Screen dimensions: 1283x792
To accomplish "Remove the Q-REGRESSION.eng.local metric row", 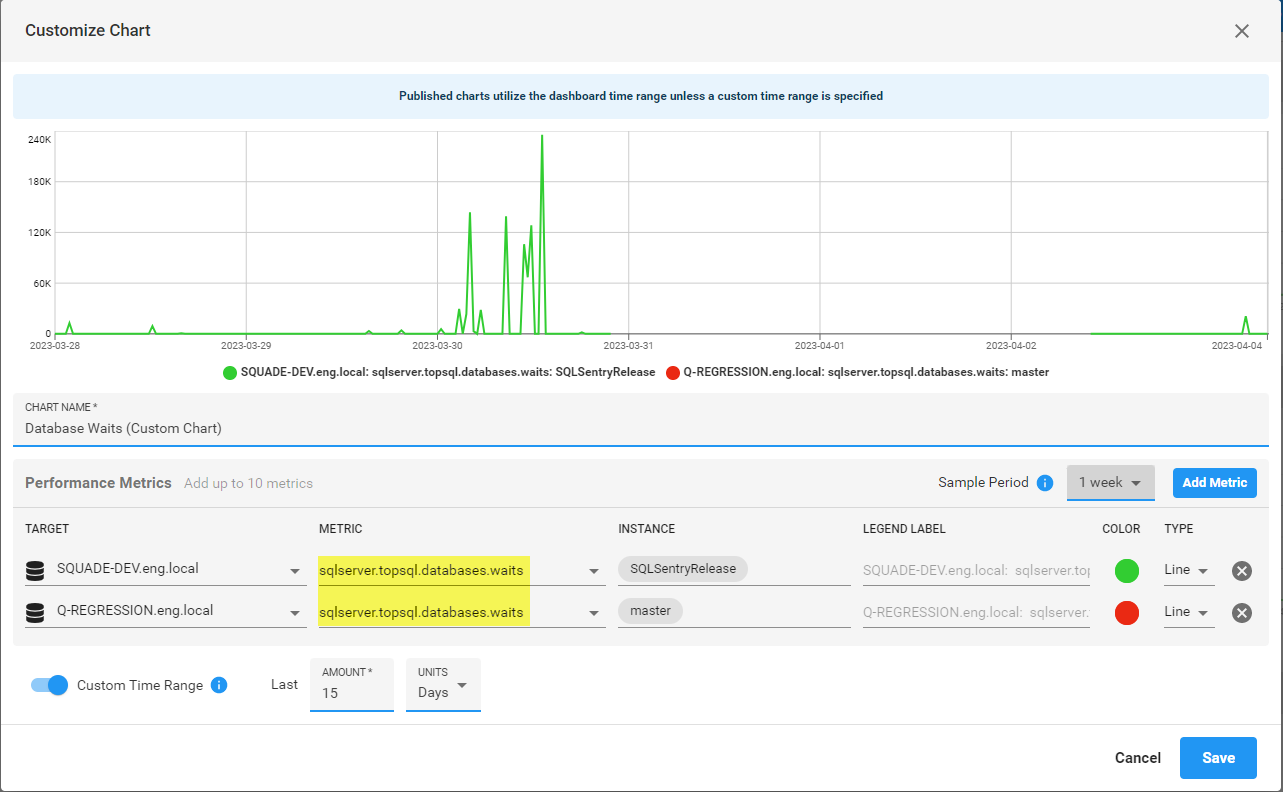I will (1242, 613).
